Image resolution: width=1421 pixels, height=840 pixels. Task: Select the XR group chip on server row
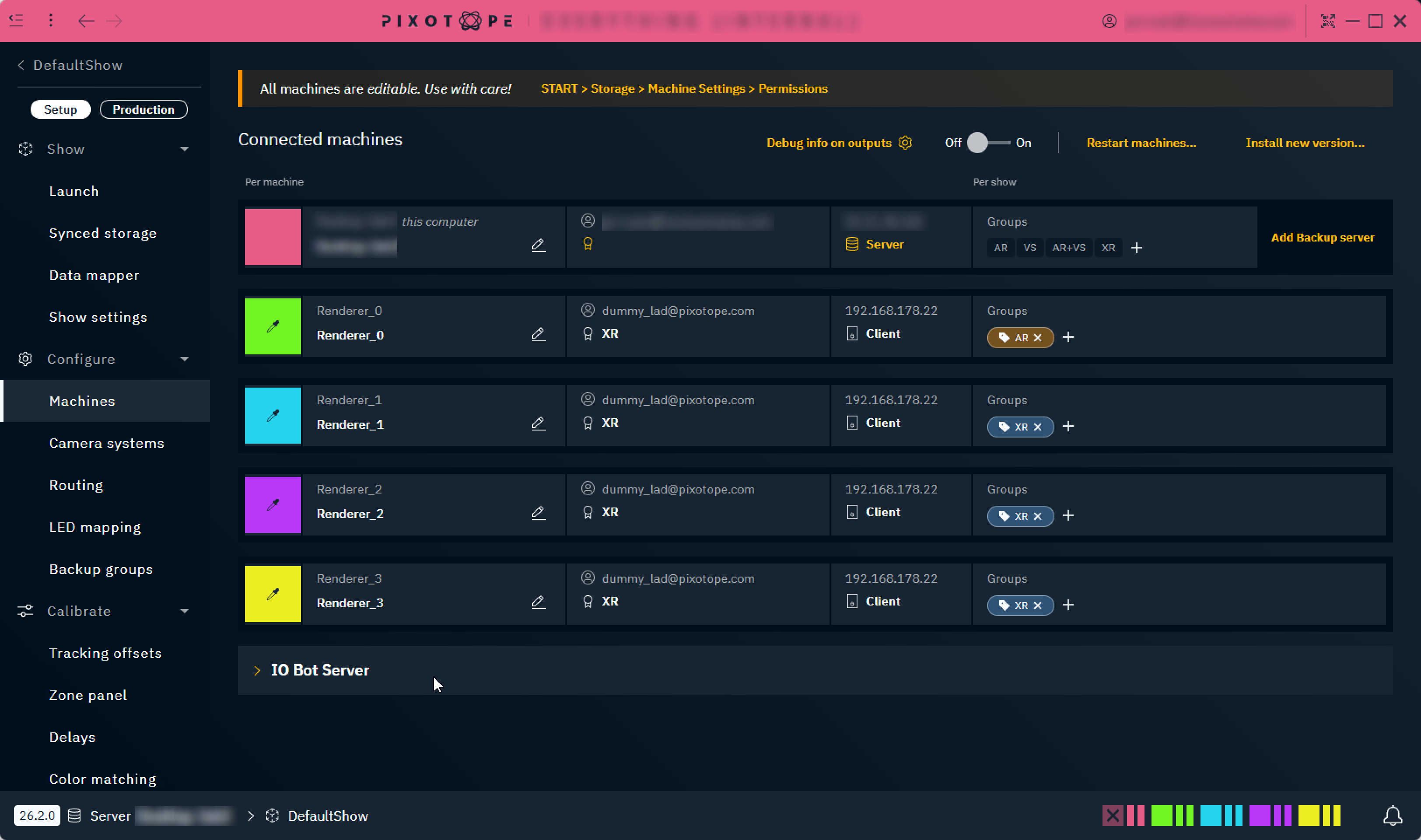(x=1108, y=248)
